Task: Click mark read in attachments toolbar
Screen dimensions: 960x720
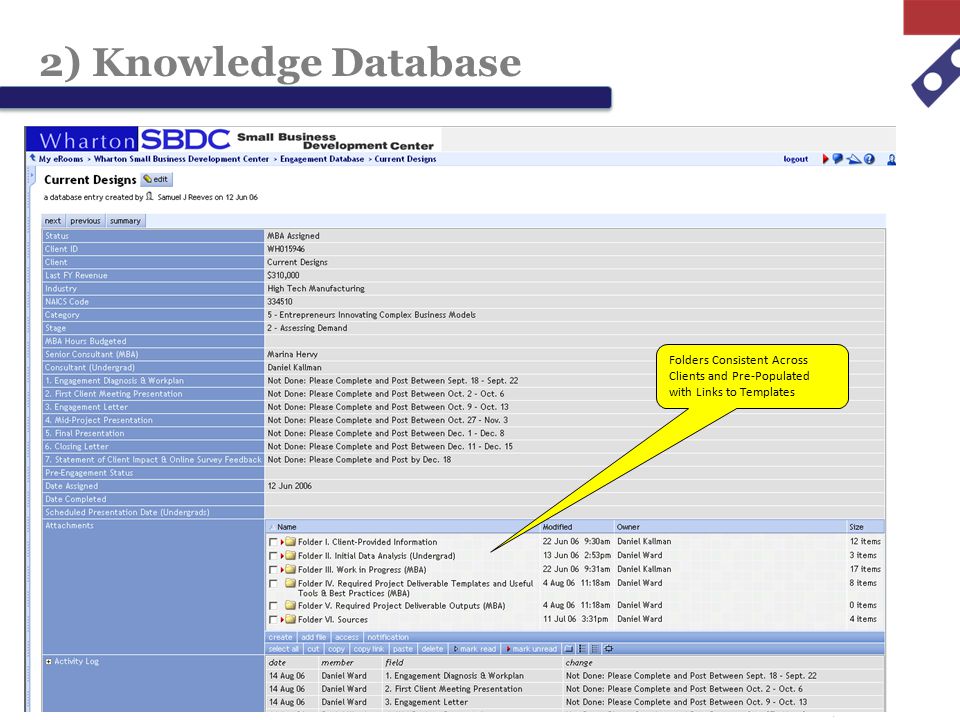Action: [x=474, y=649]
